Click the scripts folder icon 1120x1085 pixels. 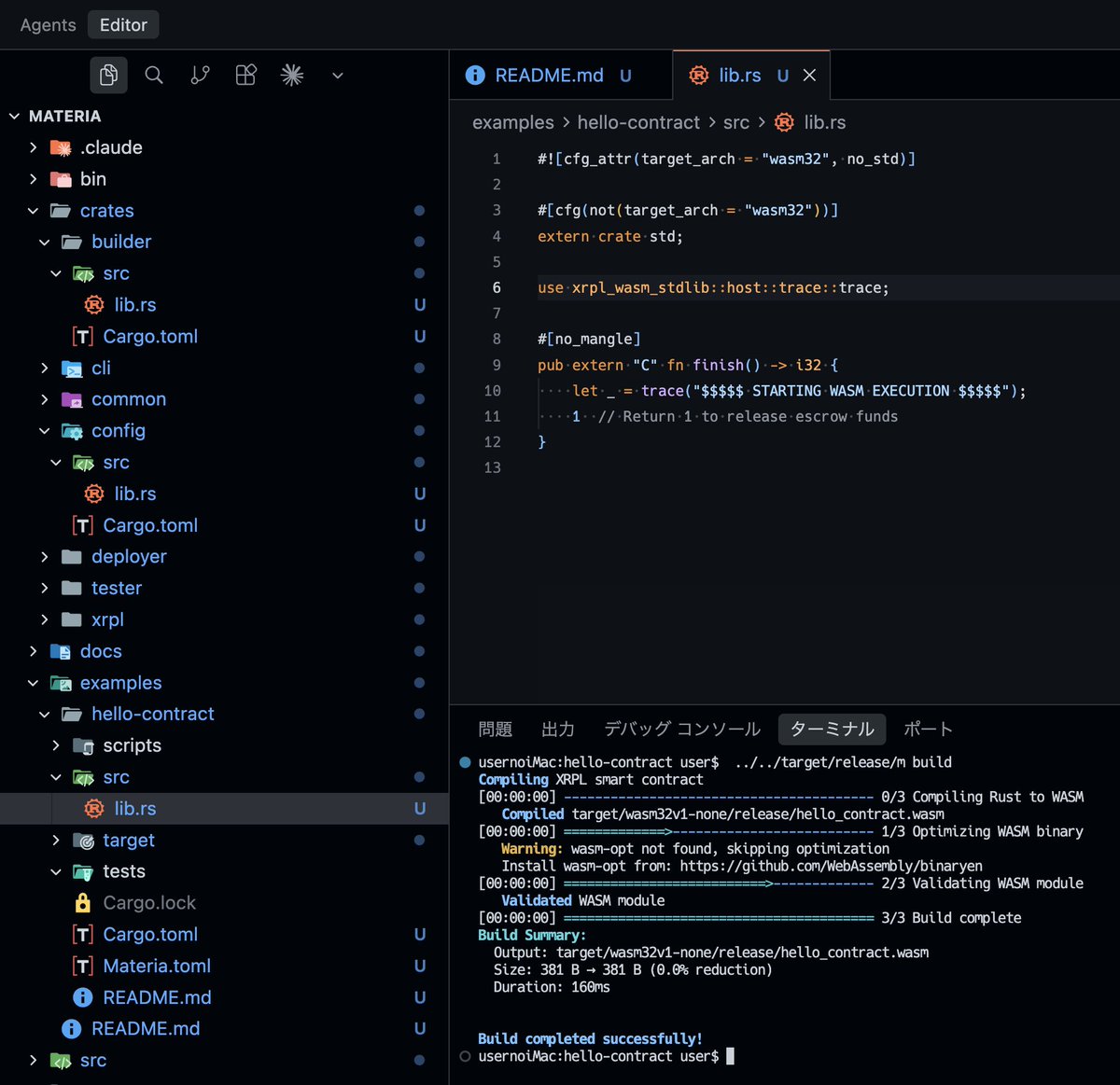pos(83,746)
